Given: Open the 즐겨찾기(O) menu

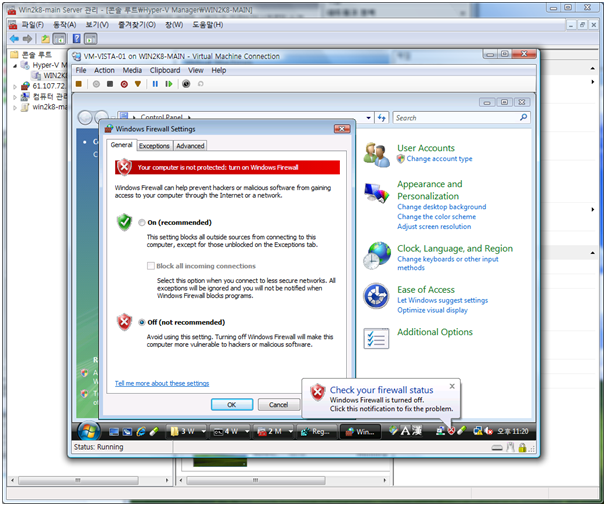Looking at the screenshot, I should [137, 25].
